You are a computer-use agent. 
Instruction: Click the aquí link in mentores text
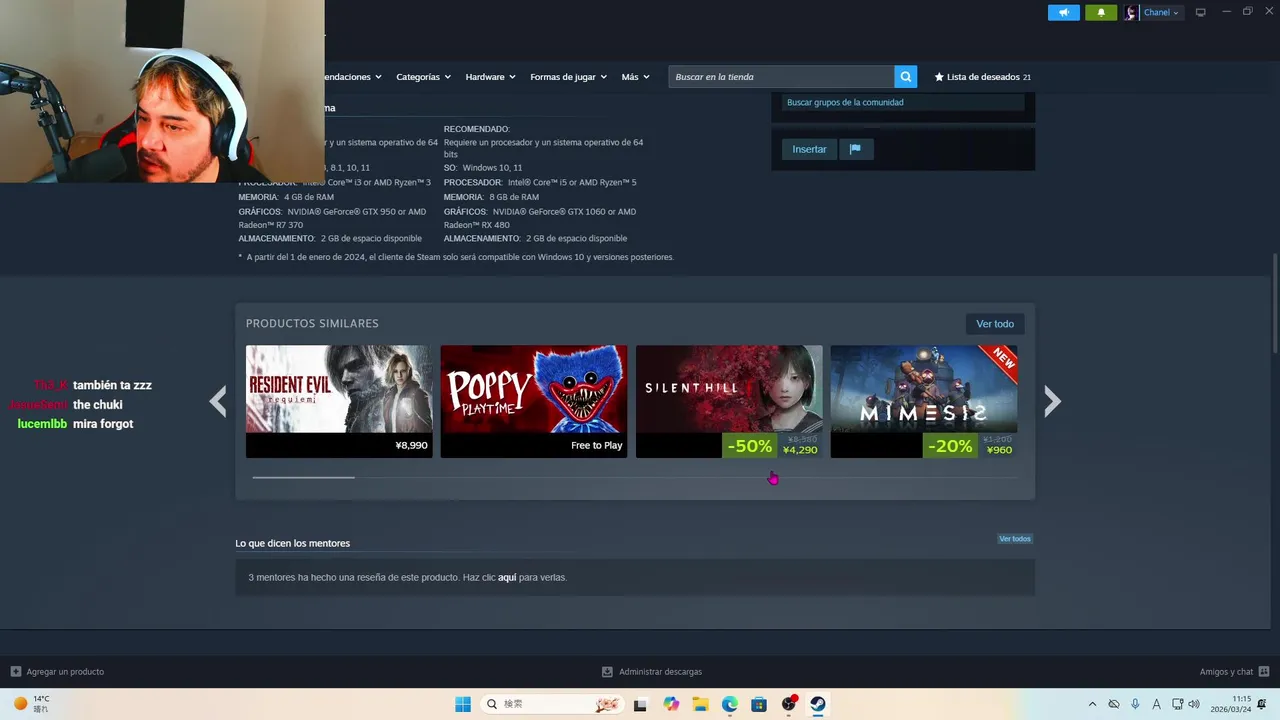[x=507, y=577]
